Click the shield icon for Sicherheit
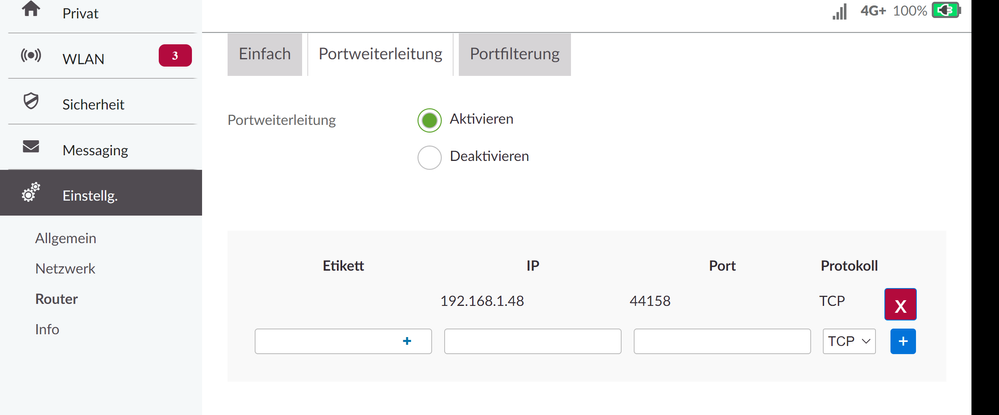This screenshot has height=415, width=999. tap(31, 103)
